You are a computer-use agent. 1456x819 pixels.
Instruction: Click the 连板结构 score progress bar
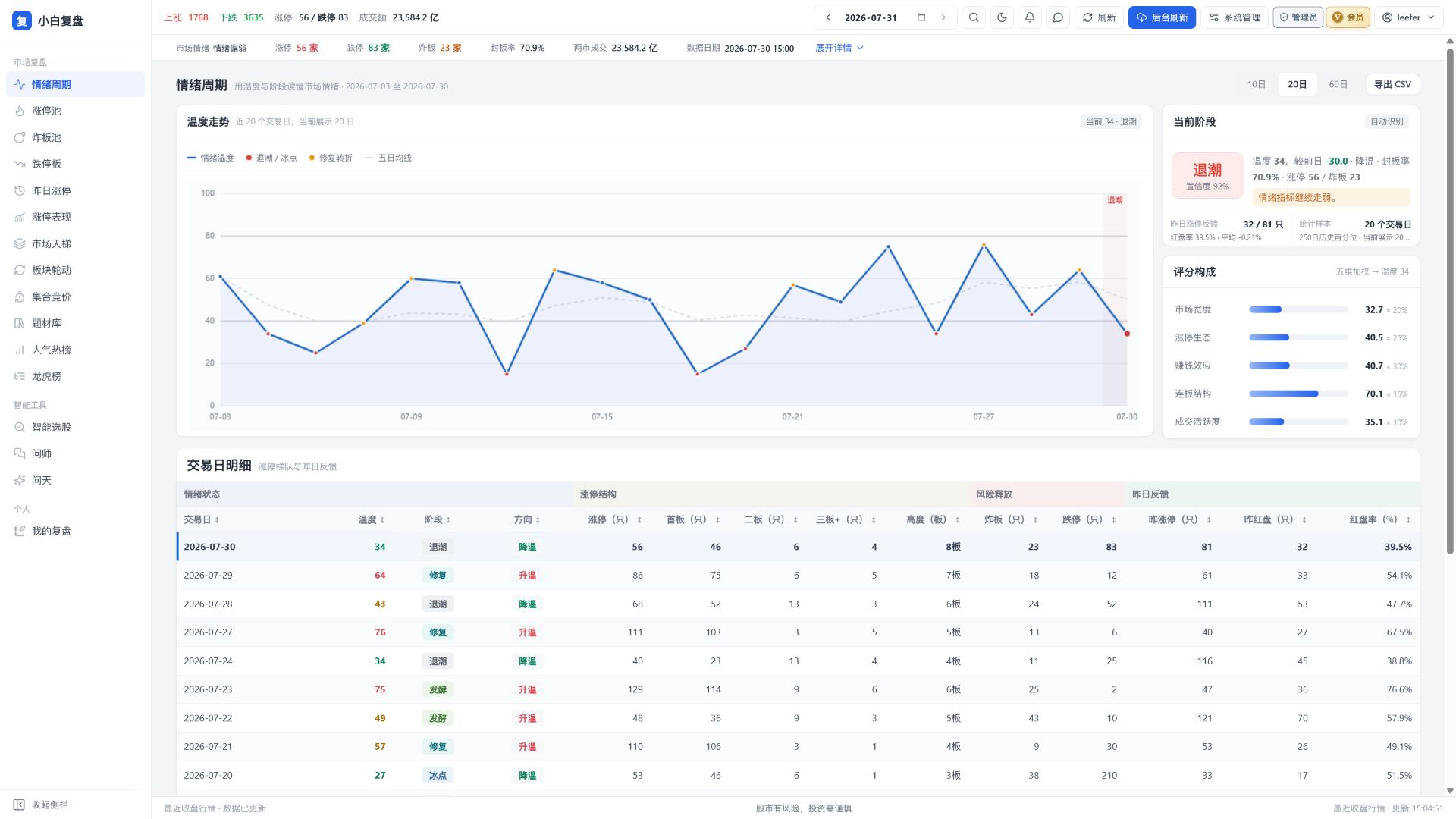(x=1298, y=394)
